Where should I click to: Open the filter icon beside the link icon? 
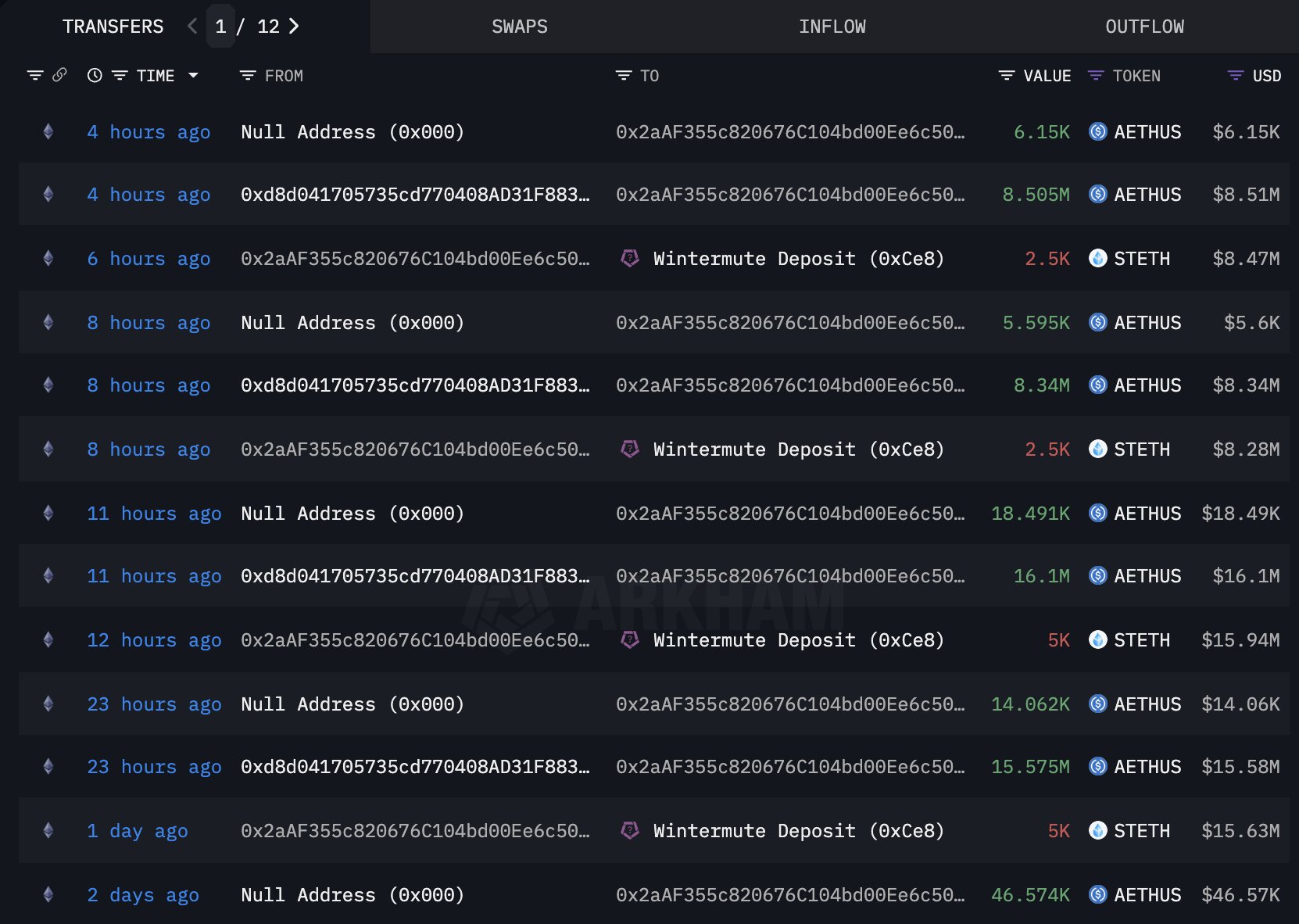35,76
